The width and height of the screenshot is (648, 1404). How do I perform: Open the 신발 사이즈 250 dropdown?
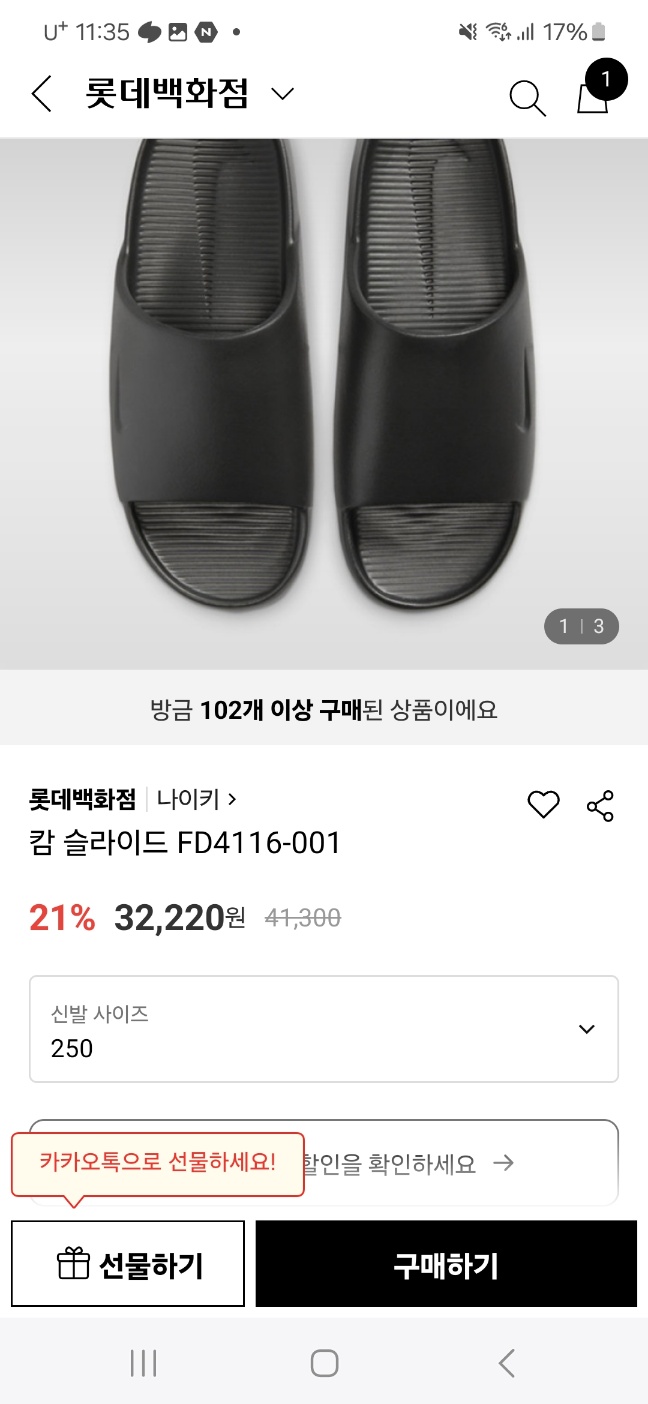tap(324, 1029)
